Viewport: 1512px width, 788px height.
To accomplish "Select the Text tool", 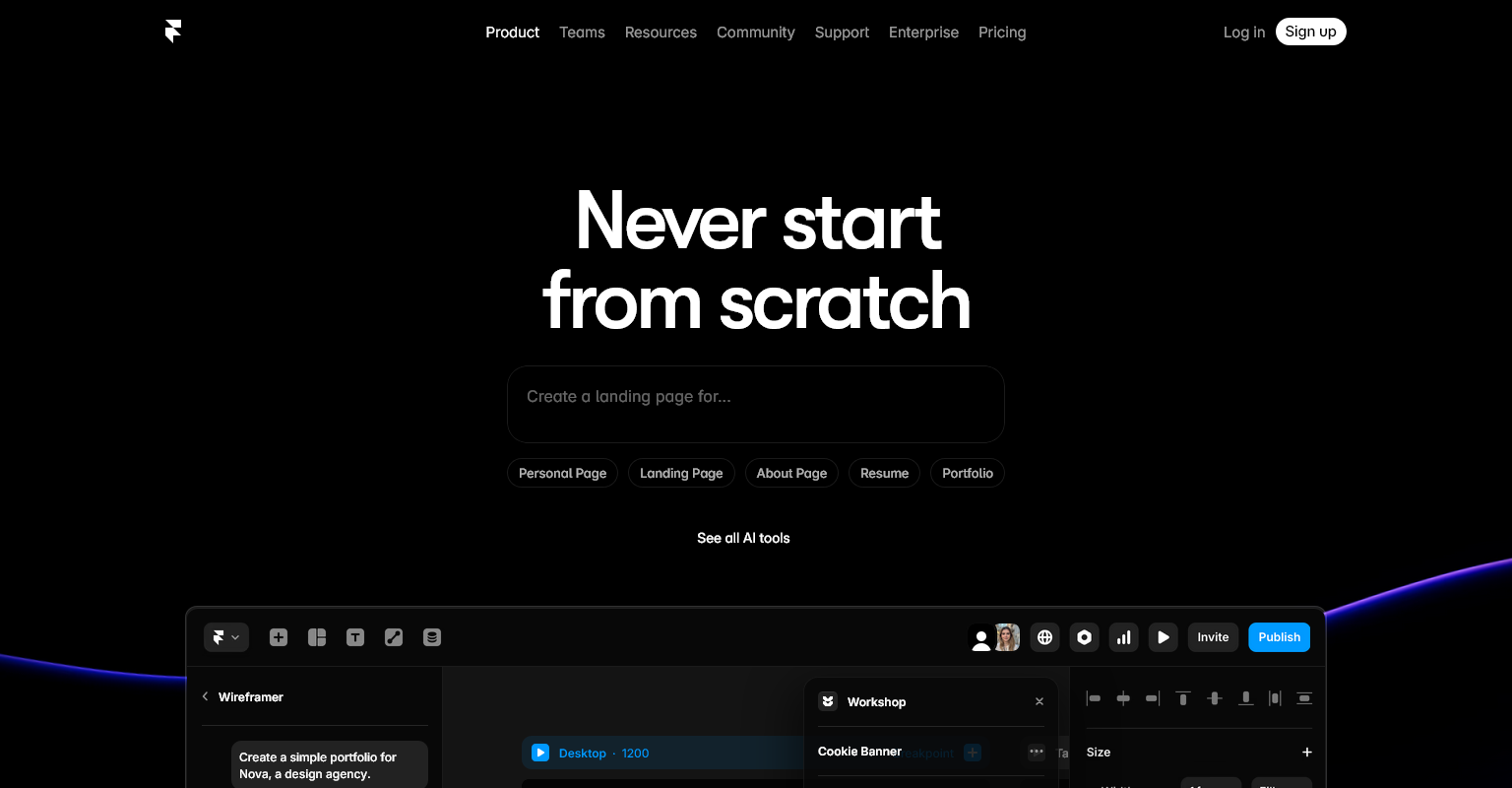I will tap(355, 637).
